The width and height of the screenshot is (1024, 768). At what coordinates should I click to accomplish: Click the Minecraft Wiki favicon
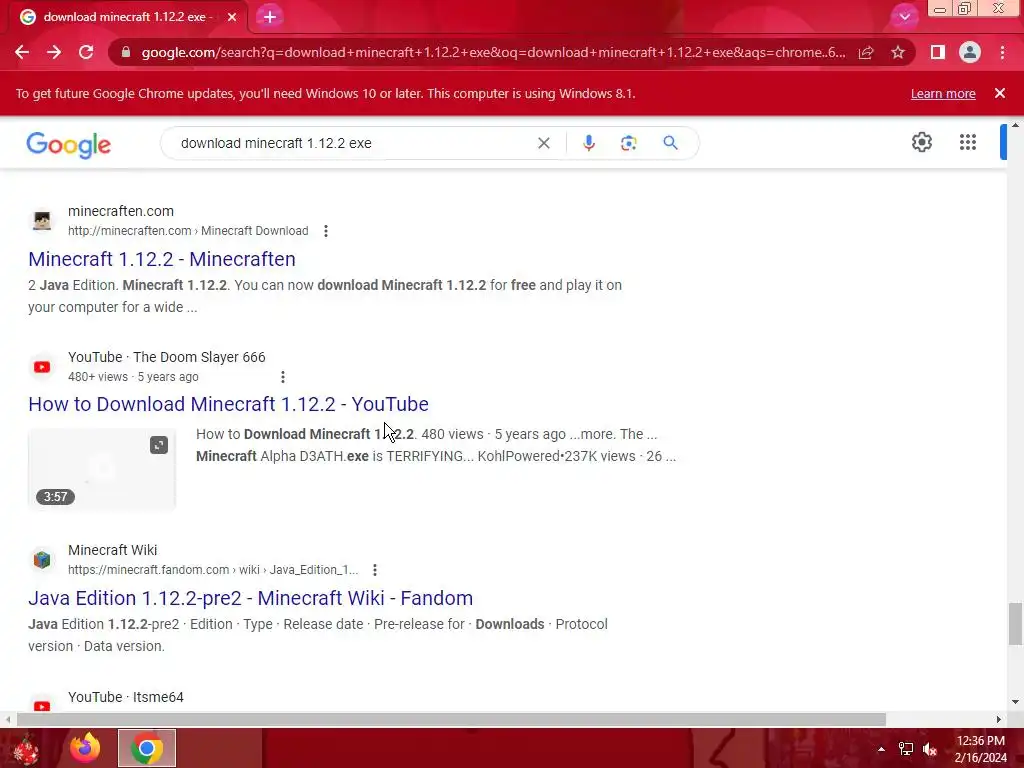coord(42,560)
